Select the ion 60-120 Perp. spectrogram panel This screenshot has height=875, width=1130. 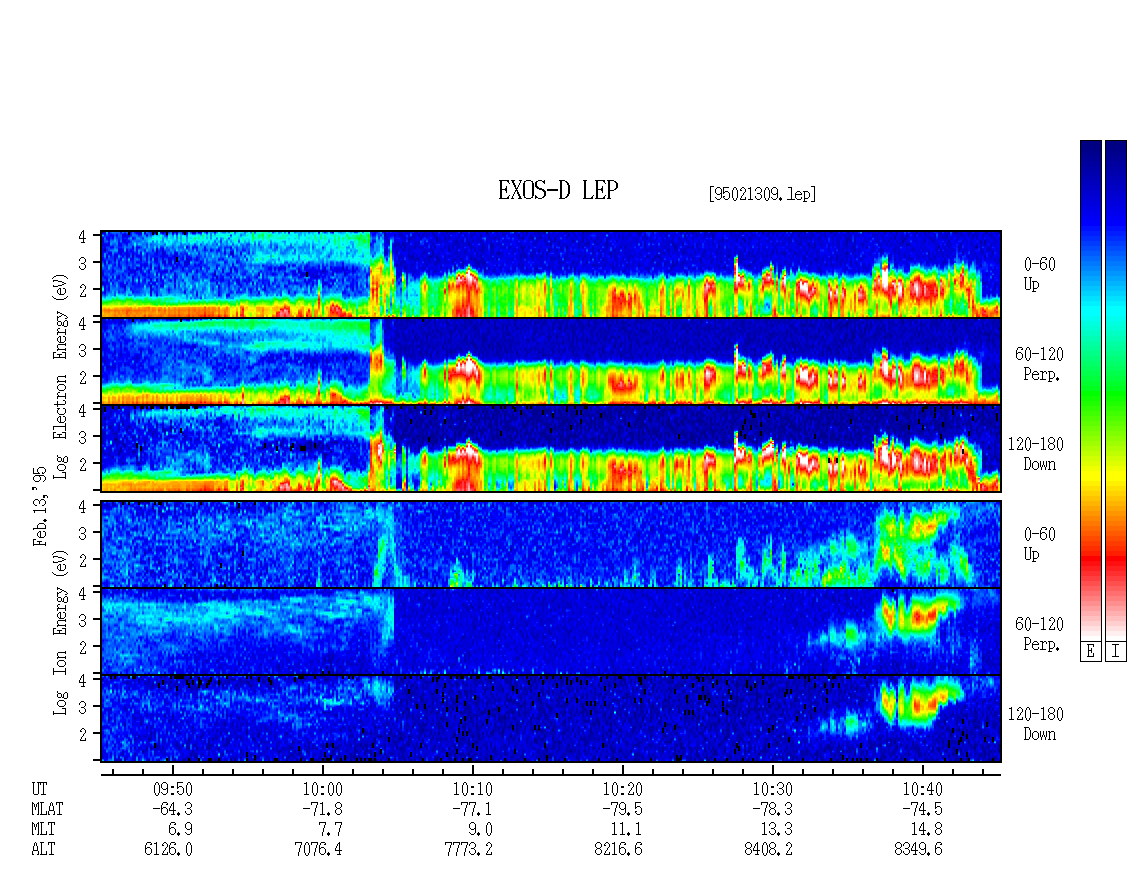pyautogui.click(x=551, y=631)
